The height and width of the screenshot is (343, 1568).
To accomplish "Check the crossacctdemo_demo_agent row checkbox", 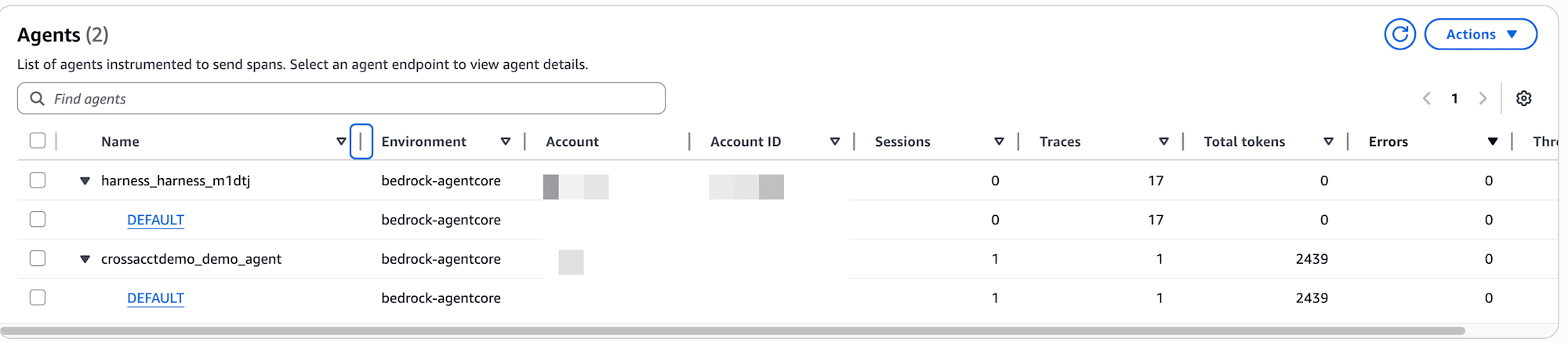I will pos(38,258).
